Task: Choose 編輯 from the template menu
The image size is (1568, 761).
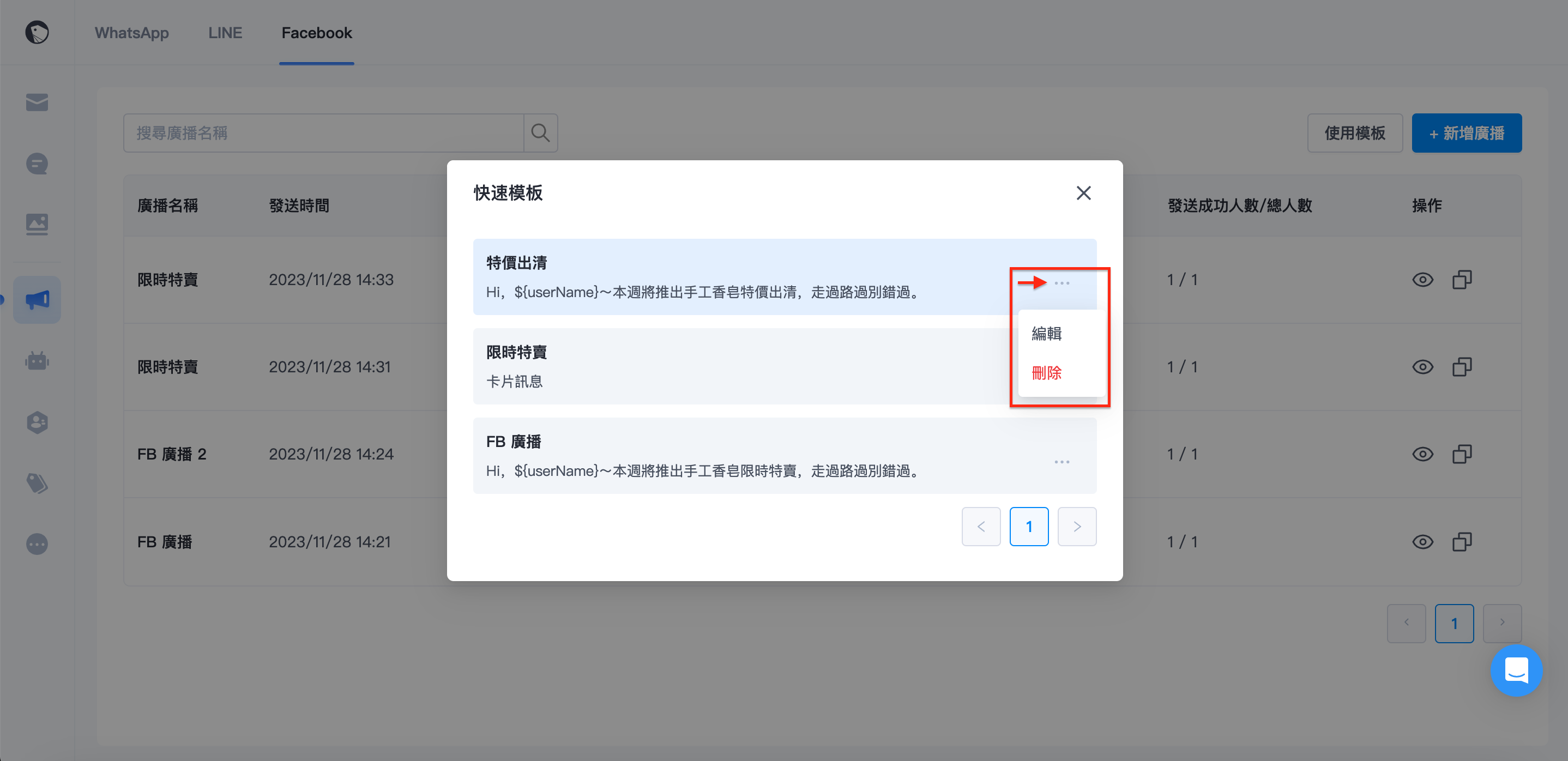Action: click(x=1047, y=334)
